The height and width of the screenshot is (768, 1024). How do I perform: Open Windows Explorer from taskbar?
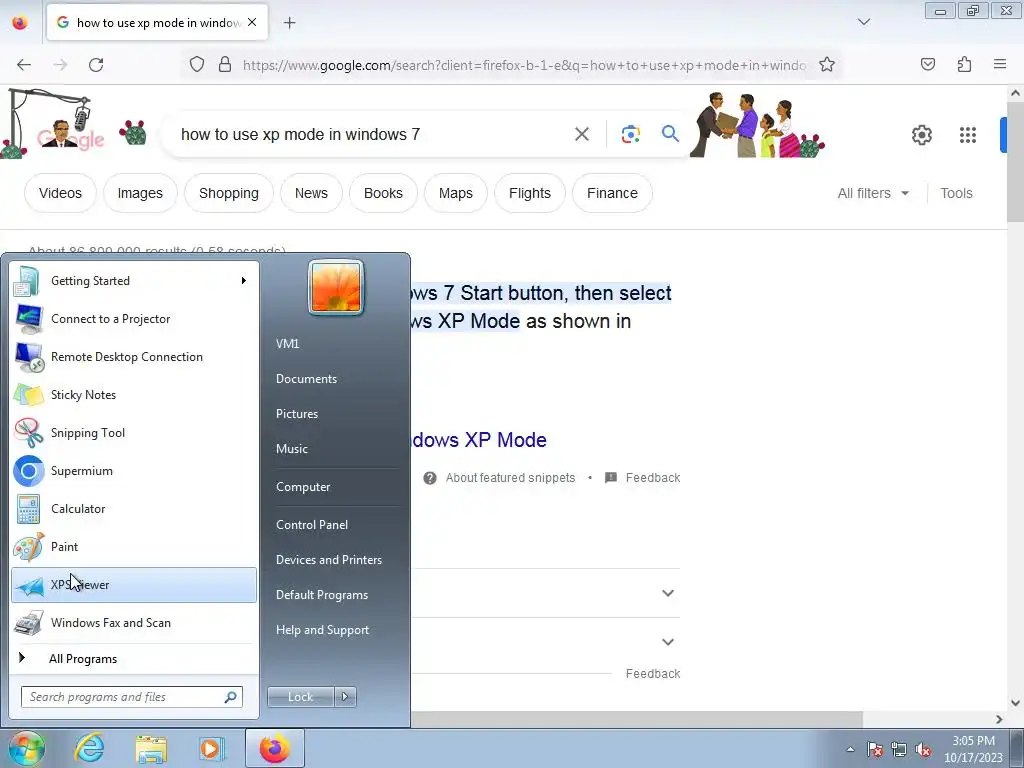coord(151,748)
